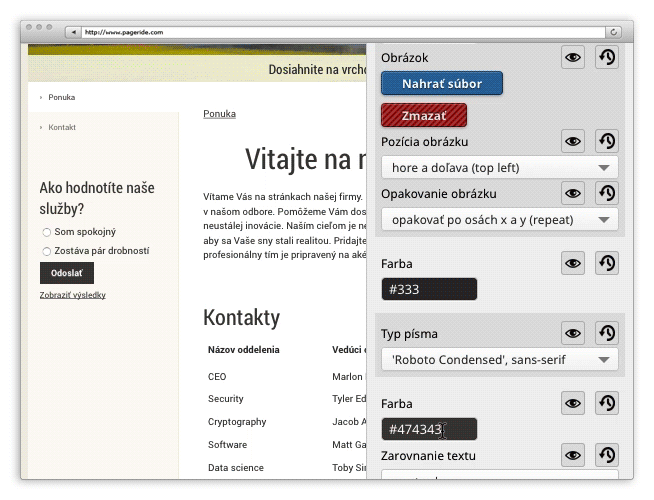Choose 'Zostáva pár drobností' radio option
Screen dimensions: 654x500
[x=46, y=251]
